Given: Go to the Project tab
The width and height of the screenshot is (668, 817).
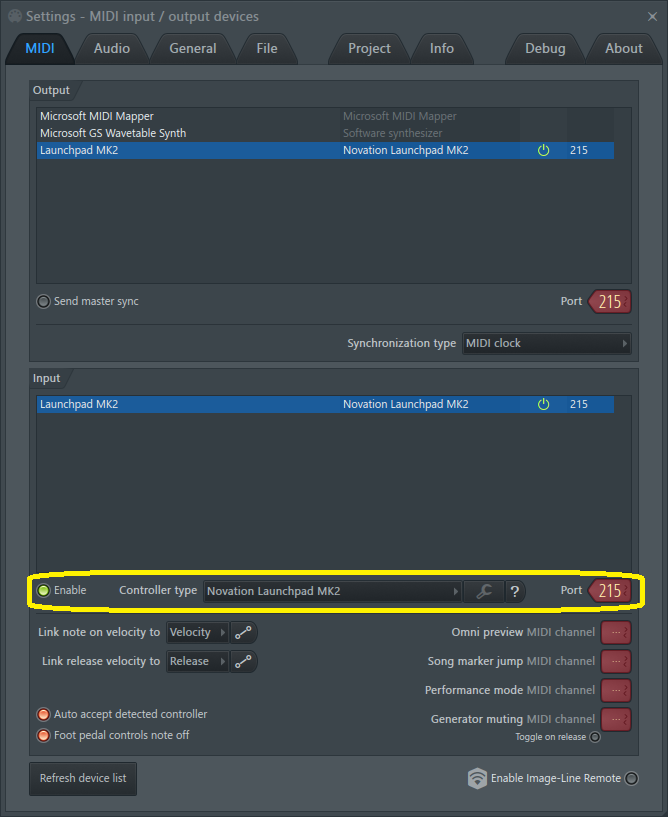Looking at the screenshot, I should click(369, 48).
